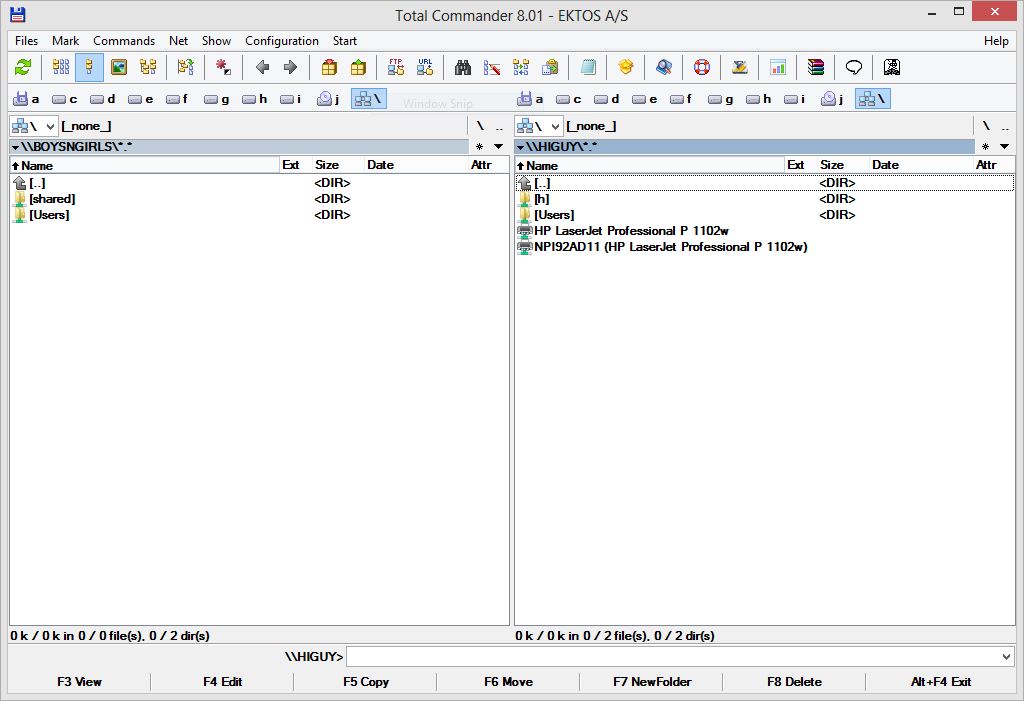This screenshot has width=1024, height=701.
Task: Go forward with the right arrow icon
Action: 291,67
